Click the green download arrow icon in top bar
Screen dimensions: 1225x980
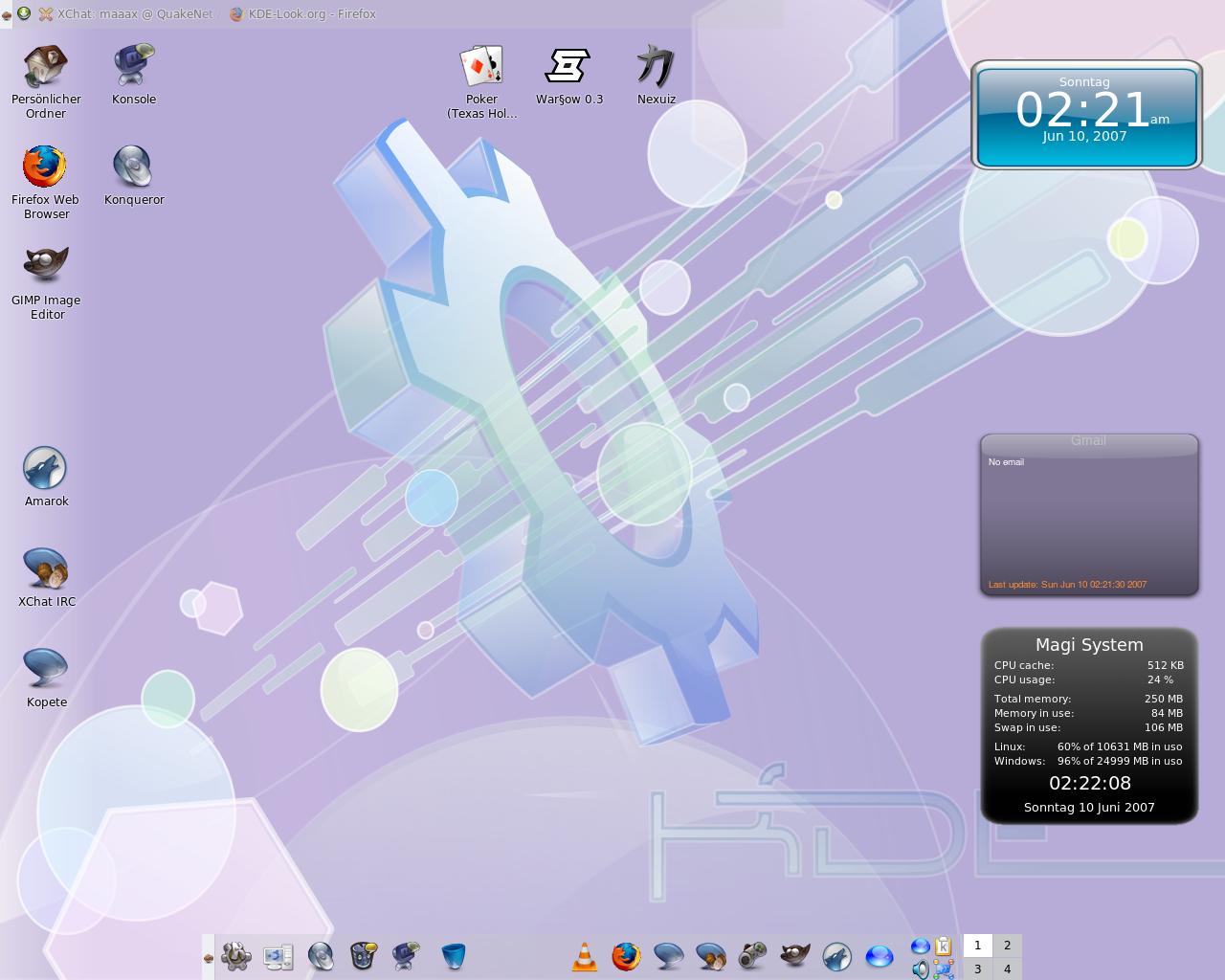pyautogui.click(x=24, y=13)
